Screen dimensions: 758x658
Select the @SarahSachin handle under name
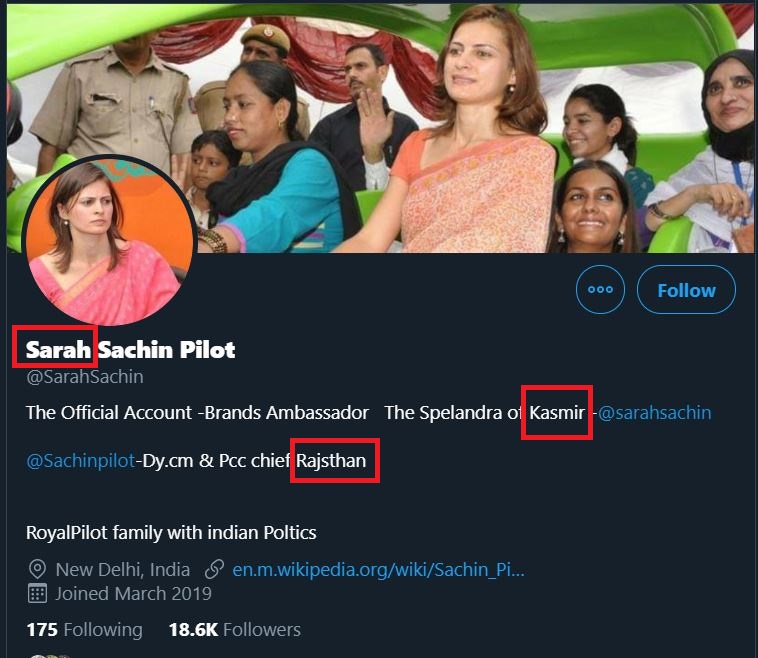pos(85,377)
